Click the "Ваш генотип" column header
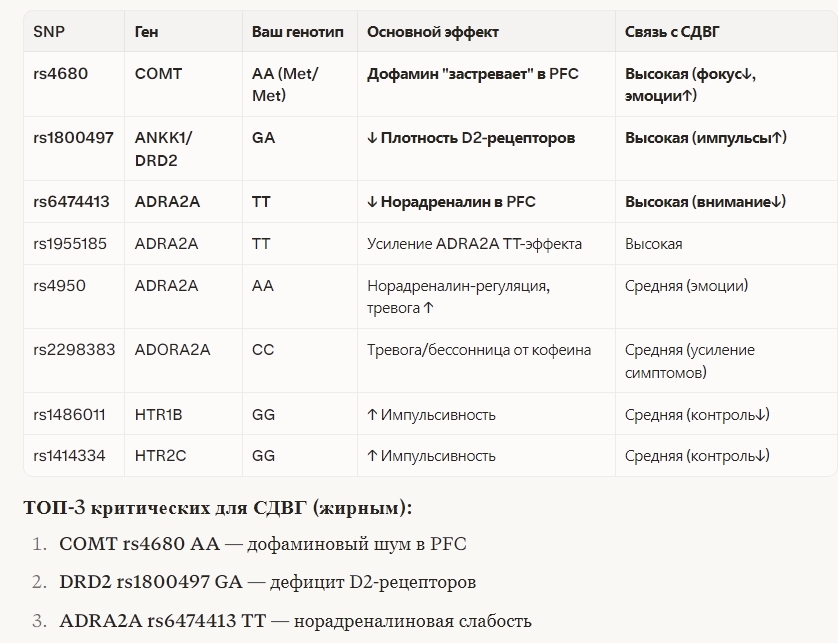This screenshot has width=838, height=643. pos(297,32)
